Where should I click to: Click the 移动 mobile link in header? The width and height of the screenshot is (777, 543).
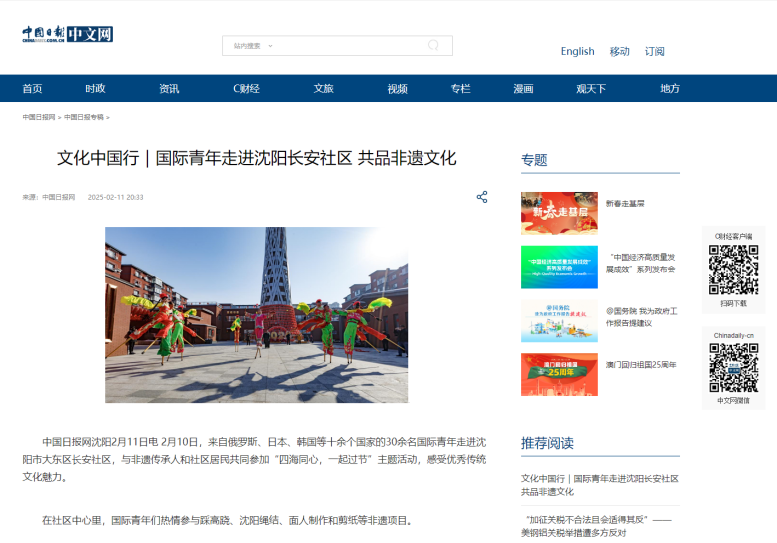coord(620,52)
